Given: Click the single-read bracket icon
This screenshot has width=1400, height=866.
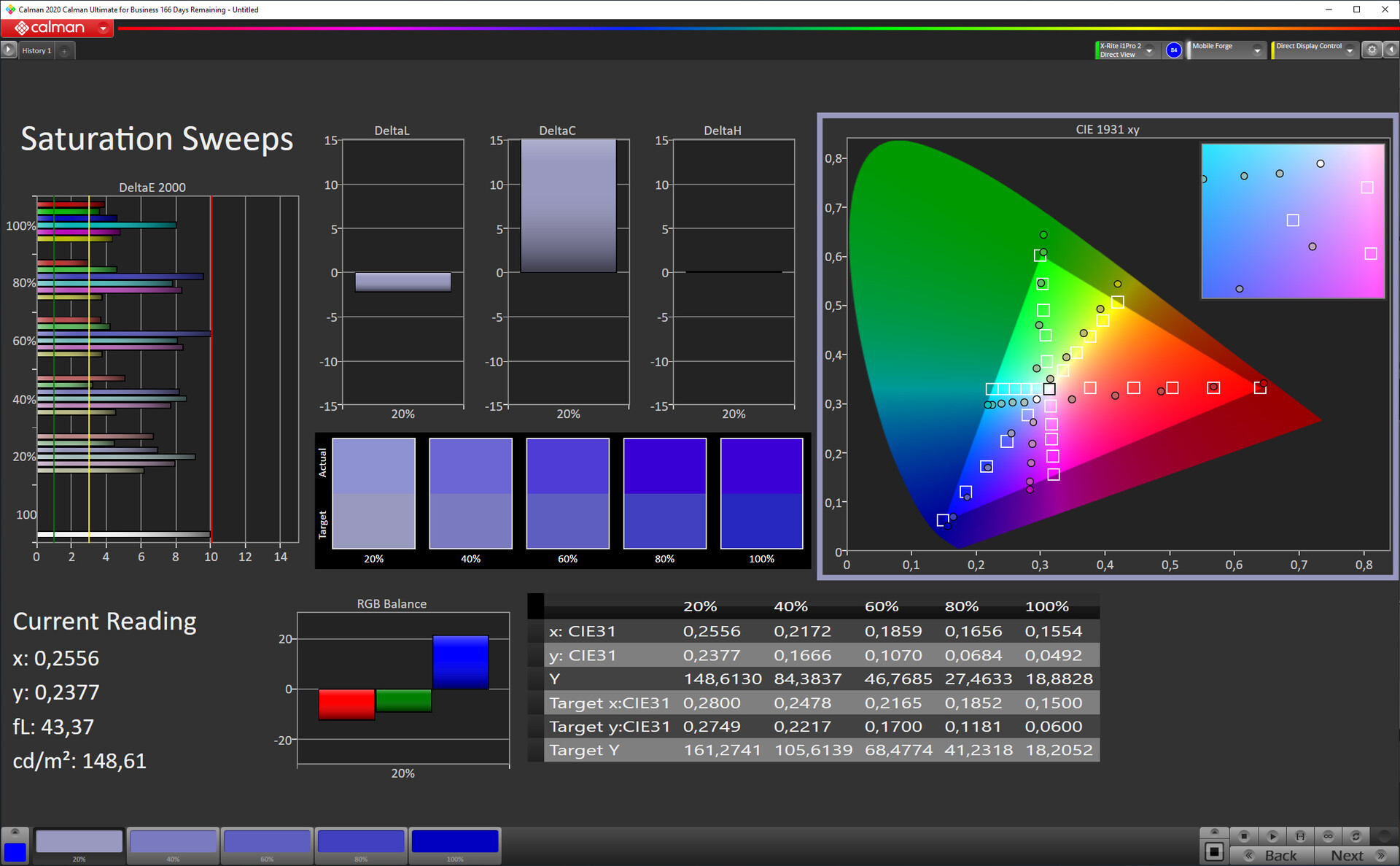Looking at the screenshot, I should pos(1300,836).
